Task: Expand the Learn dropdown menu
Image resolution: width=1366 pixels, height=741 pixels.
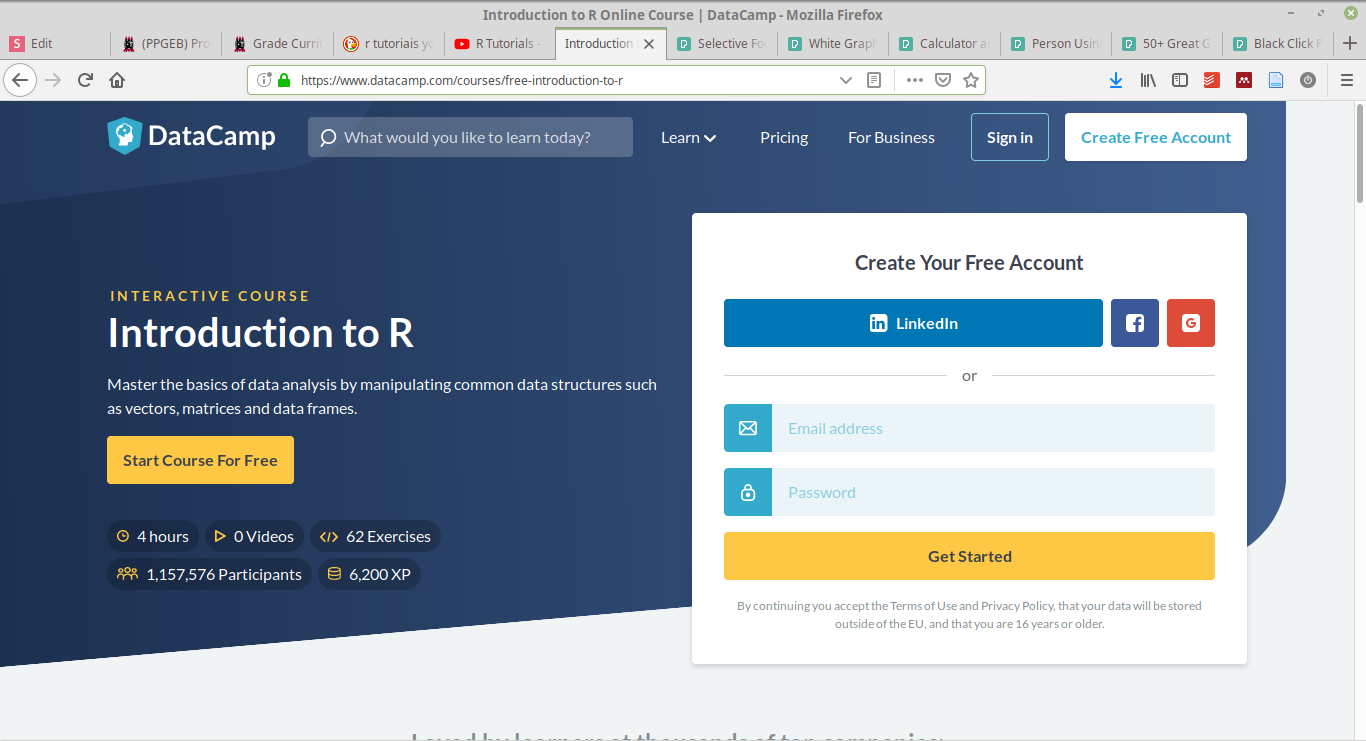Action: (689, 138)
